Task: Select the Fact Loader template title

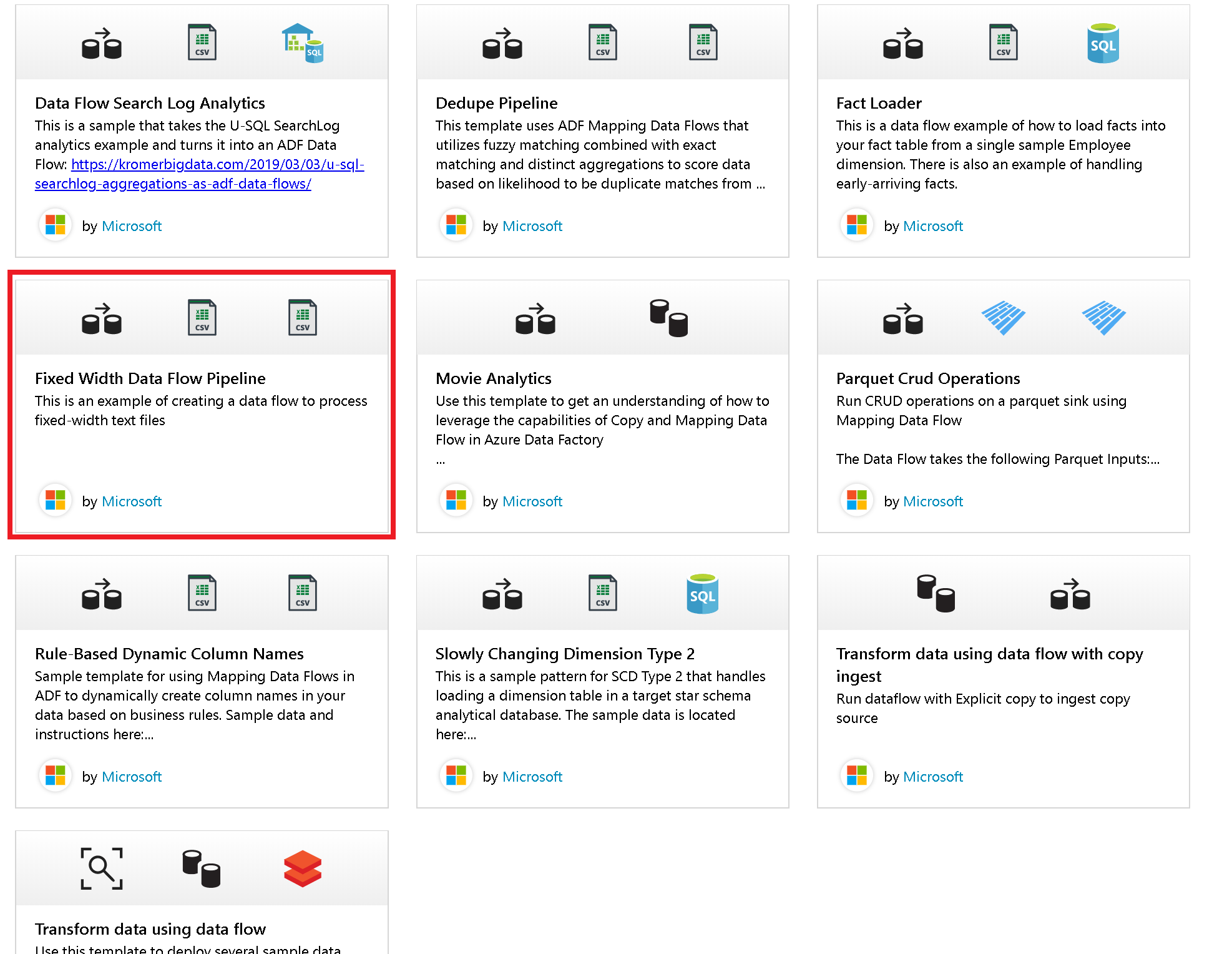Action: pyautogui.click(x=879, y=103)
